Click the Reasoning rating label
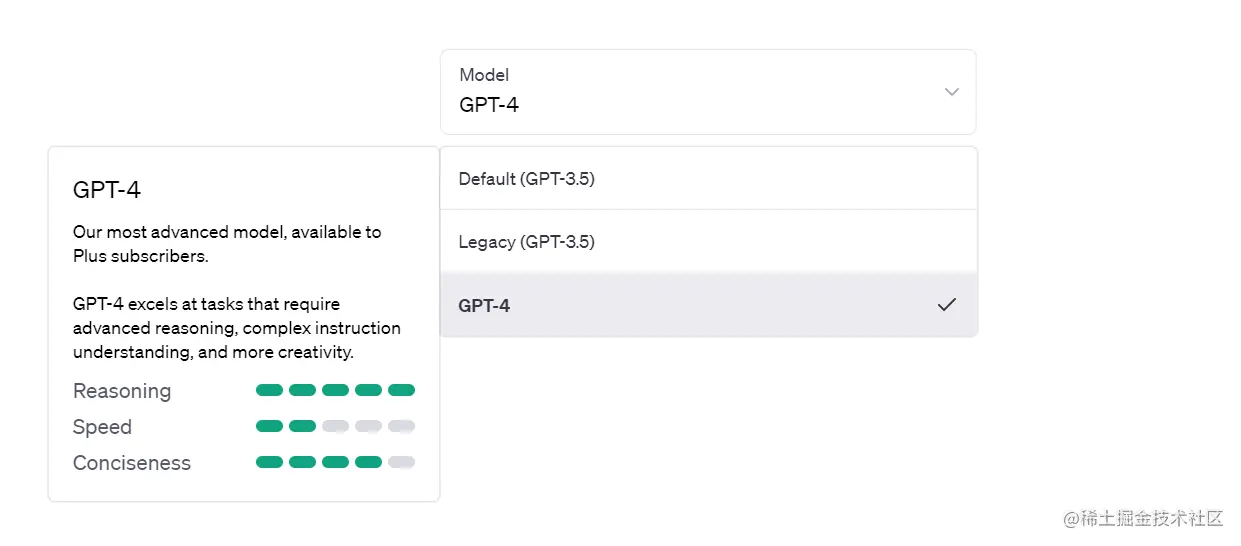The width and height of the screenshot is (1241, 546). 122,391
